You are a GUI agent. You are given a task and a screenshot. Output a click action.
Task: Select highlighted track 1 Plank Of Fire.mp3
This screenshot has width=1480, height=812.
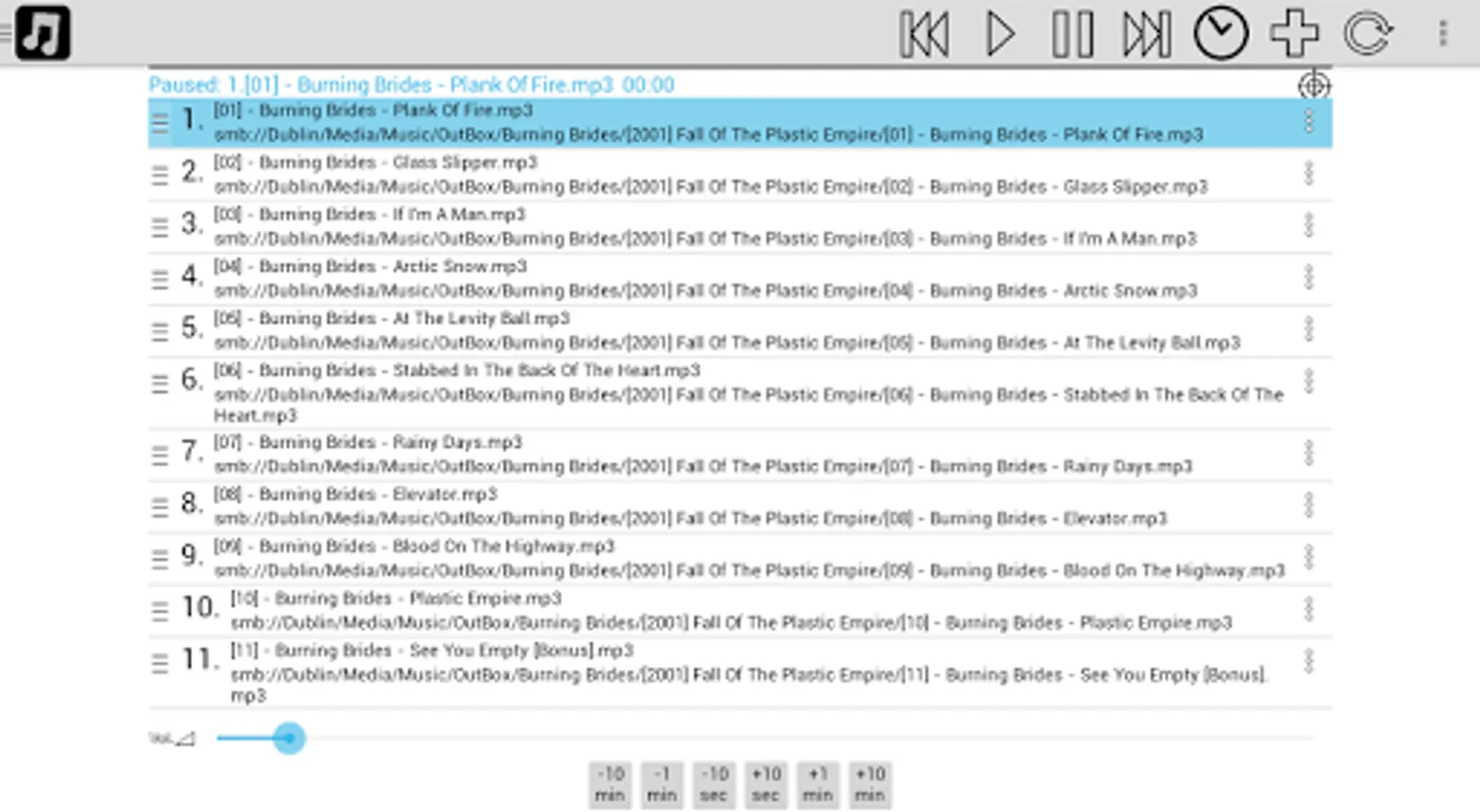740,123
